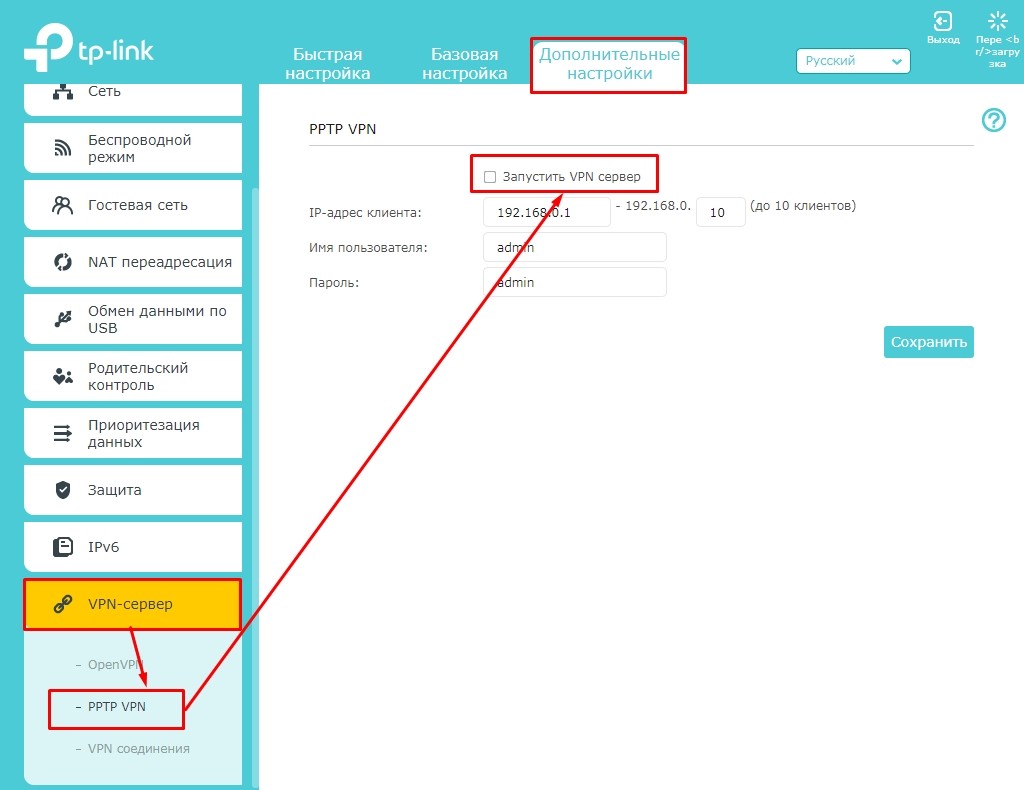Click the '(до 10 клиентов)' note
The height and width of the screenshot is (790, 1024).
[x=803, y=206]
